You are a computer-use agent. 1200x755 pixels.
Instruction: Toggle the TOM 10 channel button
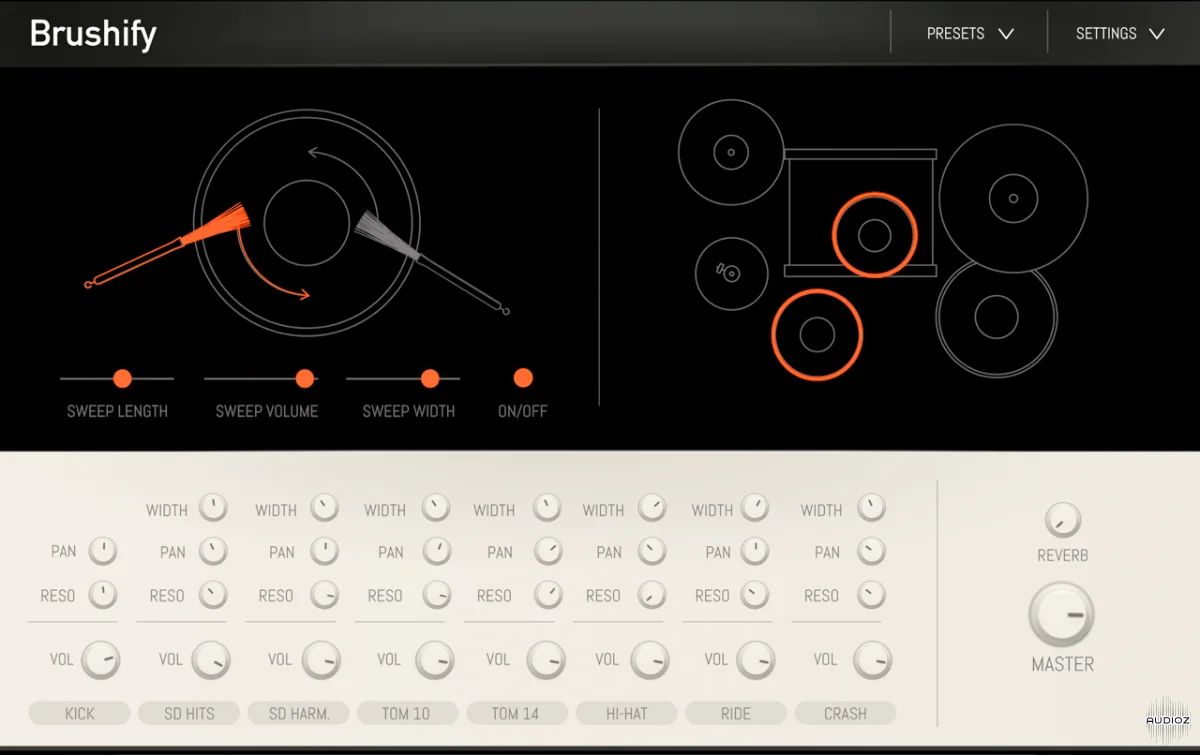point(406,713)
